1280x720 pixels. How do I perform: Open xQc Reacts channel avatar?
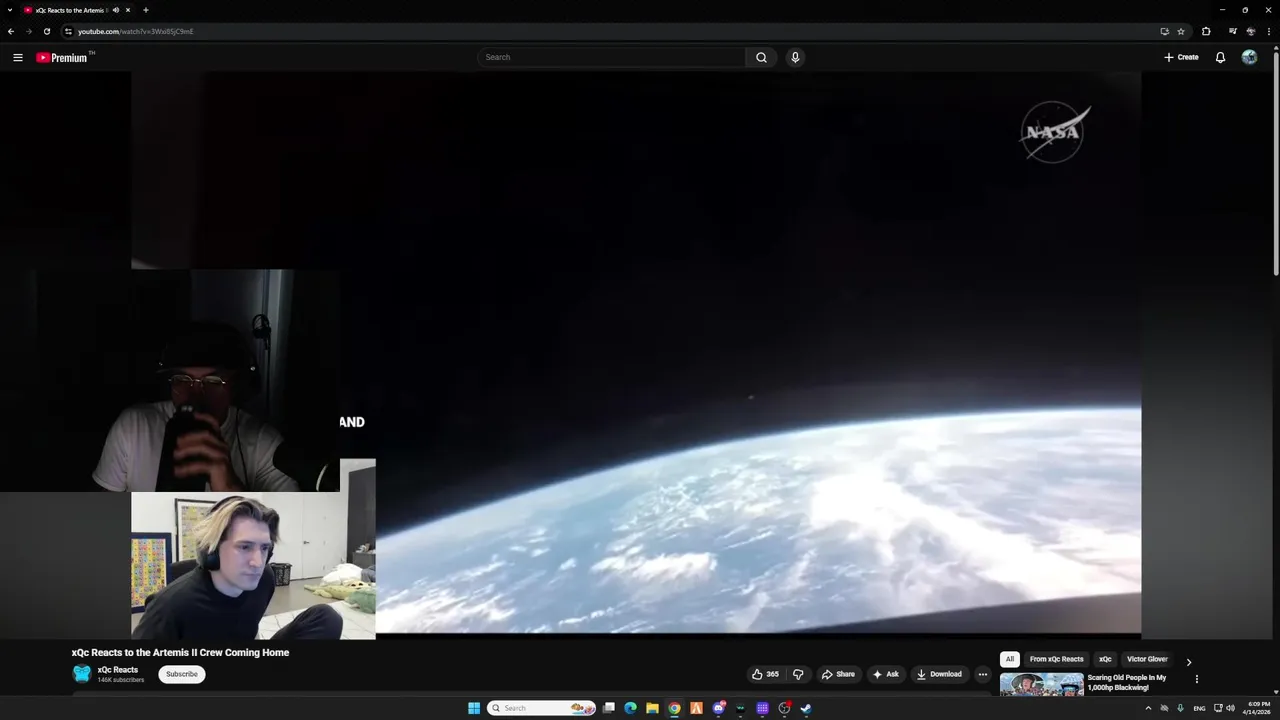point(82,674)
